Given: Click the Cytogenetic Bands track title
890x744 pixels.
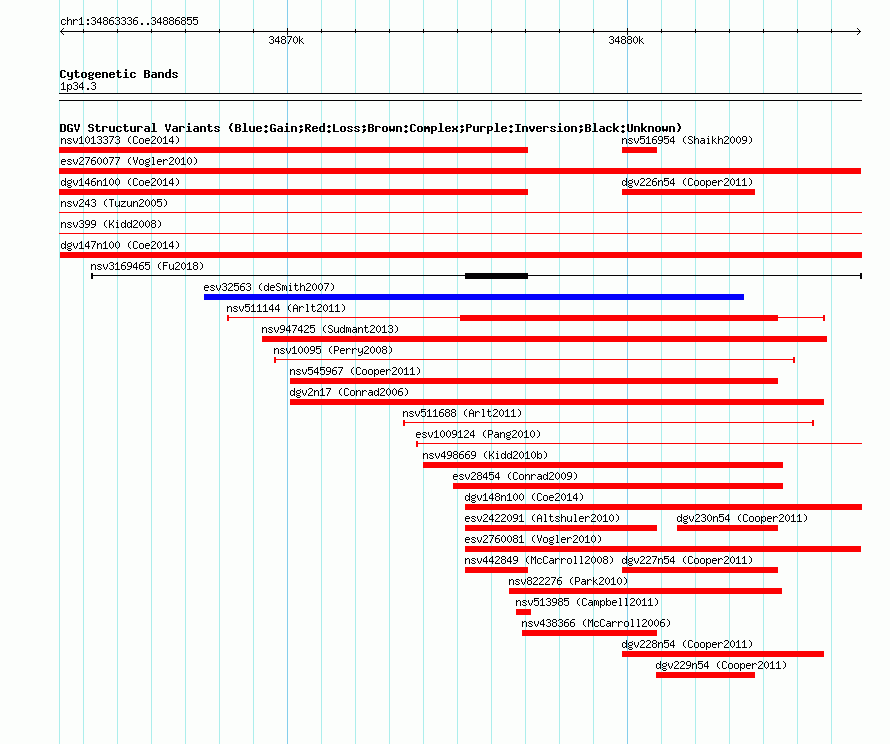Looking at the screenshot, I should (119, 74).
